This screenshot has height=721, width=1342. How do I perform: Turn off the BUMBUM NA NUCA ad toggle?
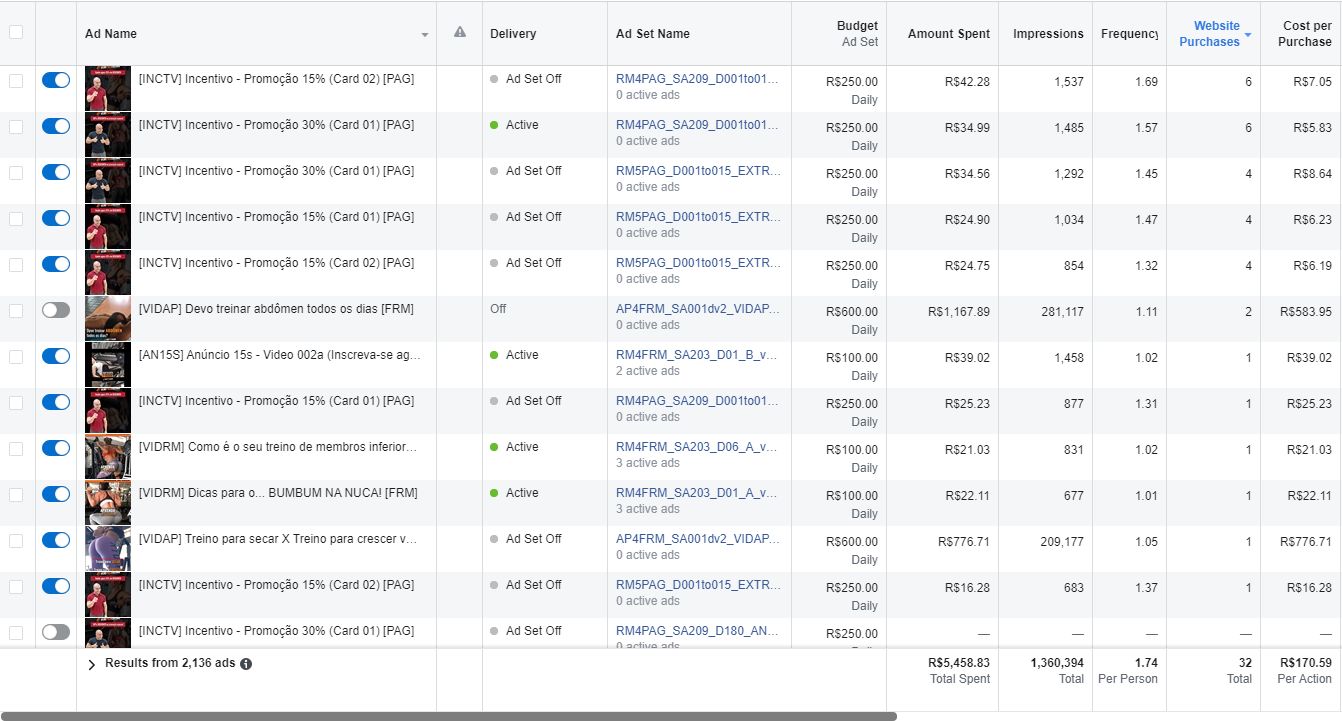pos(56,494)
